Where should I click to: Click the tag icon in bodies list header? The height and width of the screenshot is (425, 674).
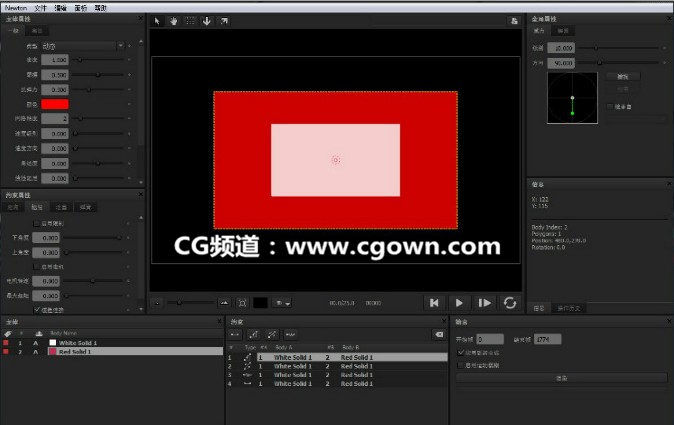(8, 333)
